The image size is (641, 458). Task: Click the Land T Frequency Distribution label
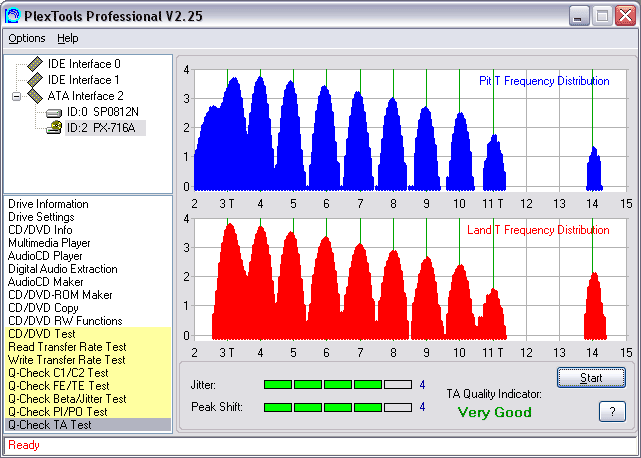click(x=538, y=230)
